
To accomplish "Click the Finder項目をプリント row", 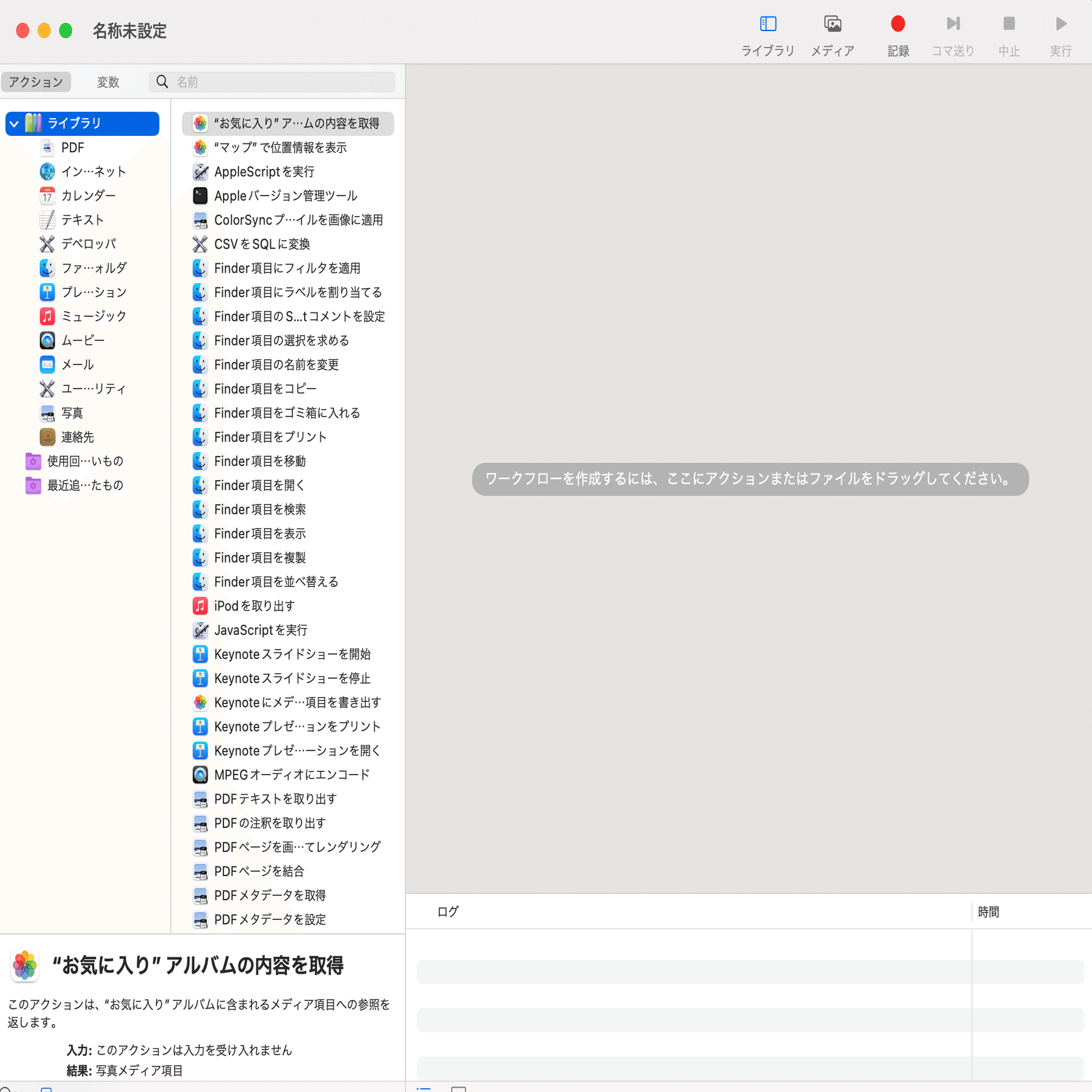I will [288, 437].
